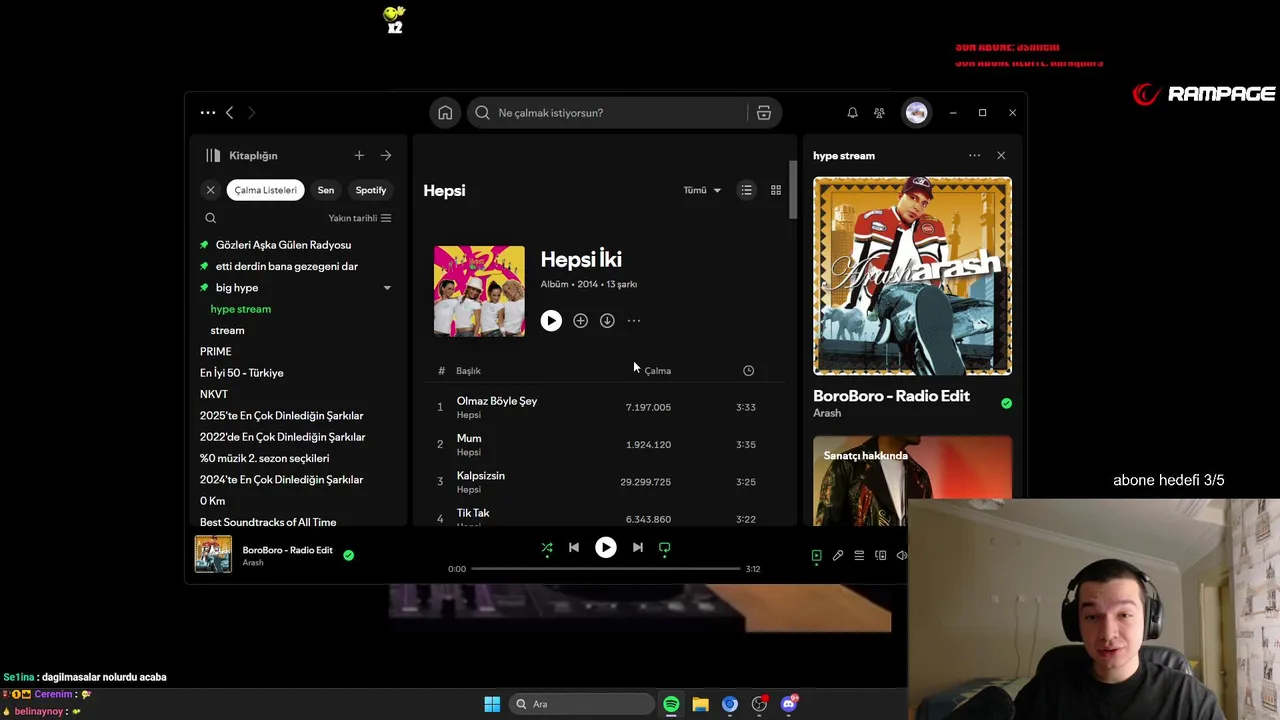Open Yakın tarihli sort options
This screenshot has height=720, width=1280.
(360, 218)
